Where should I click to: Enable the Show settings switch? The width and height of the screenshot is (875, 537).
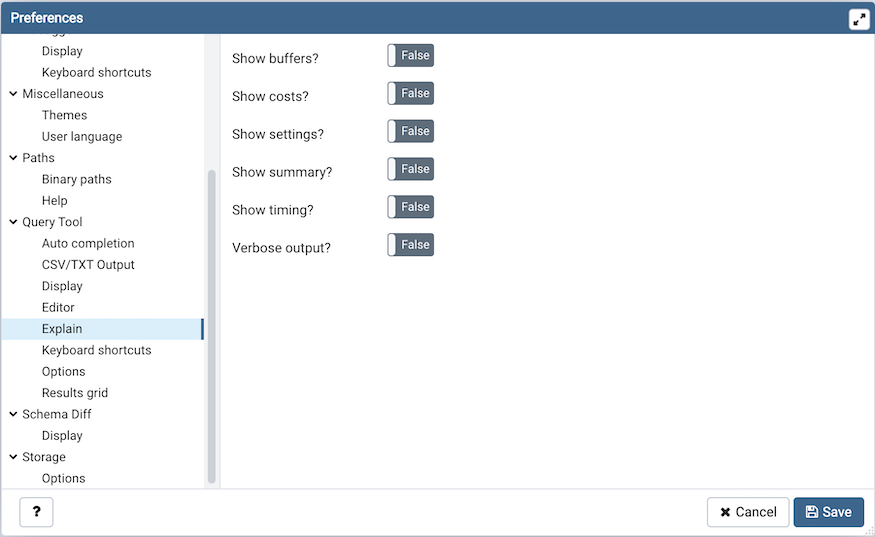411,132
